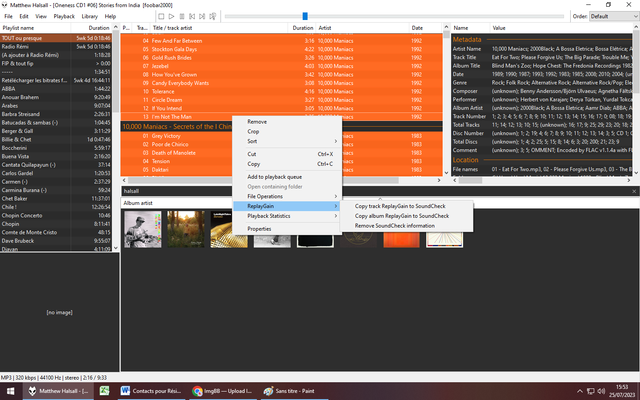
Task: Click the playback seekbar handle
Action: pyautogui.click(x=305, y=16)
